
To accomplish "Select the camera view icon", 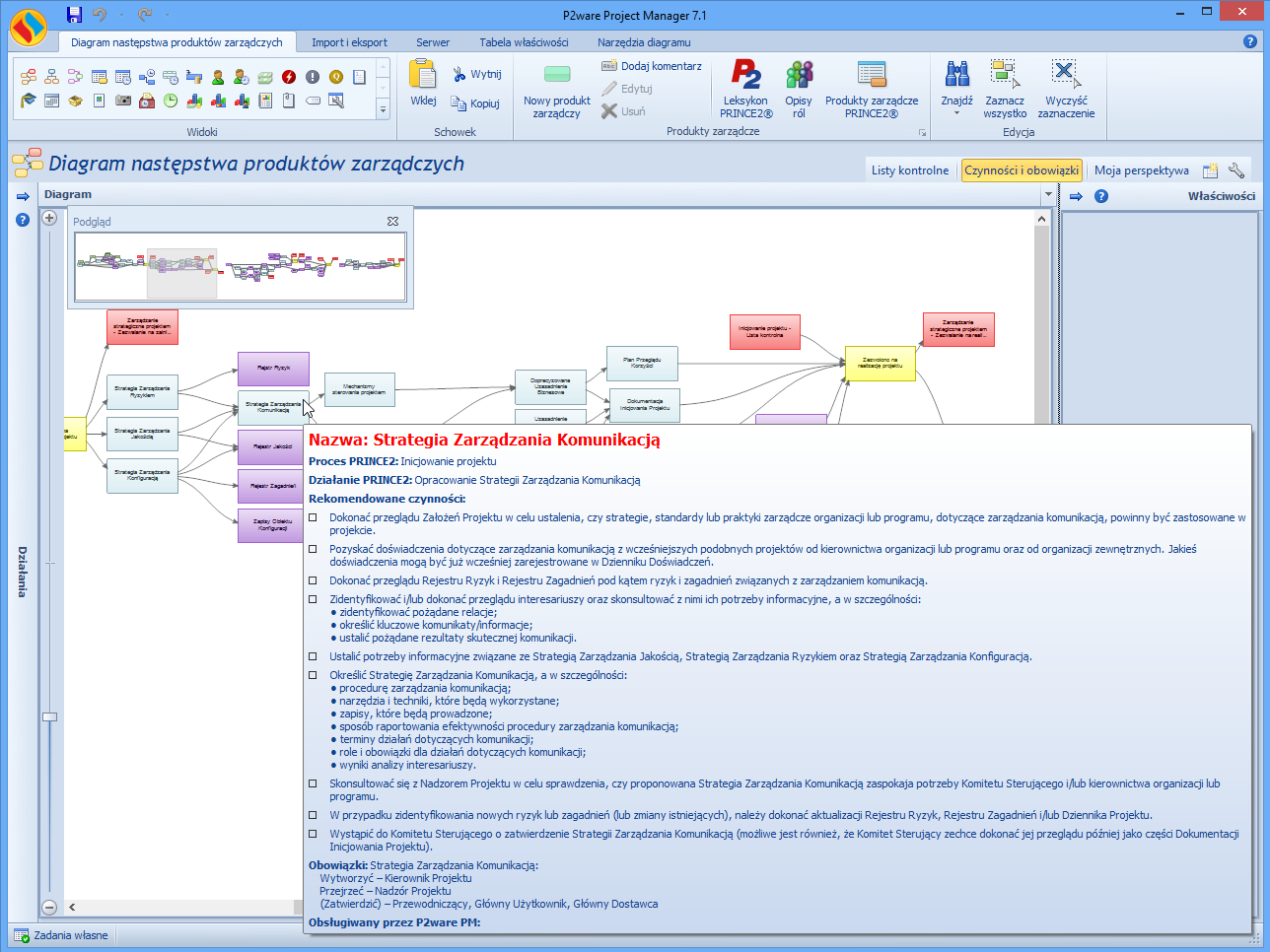I will [x=123, y=101].
